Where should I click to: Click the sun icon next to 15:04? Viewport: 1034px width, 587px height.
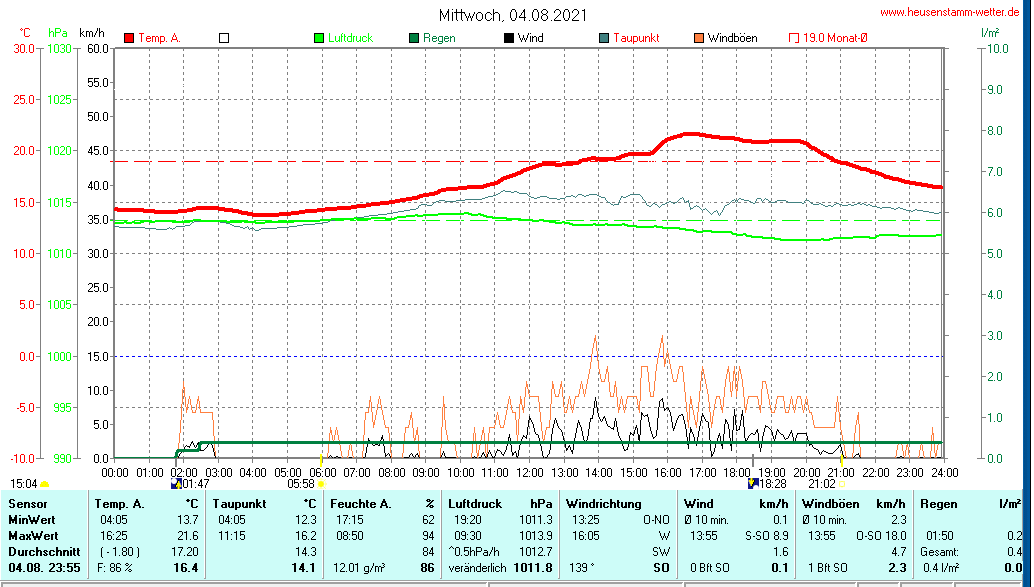click(45, 485)
